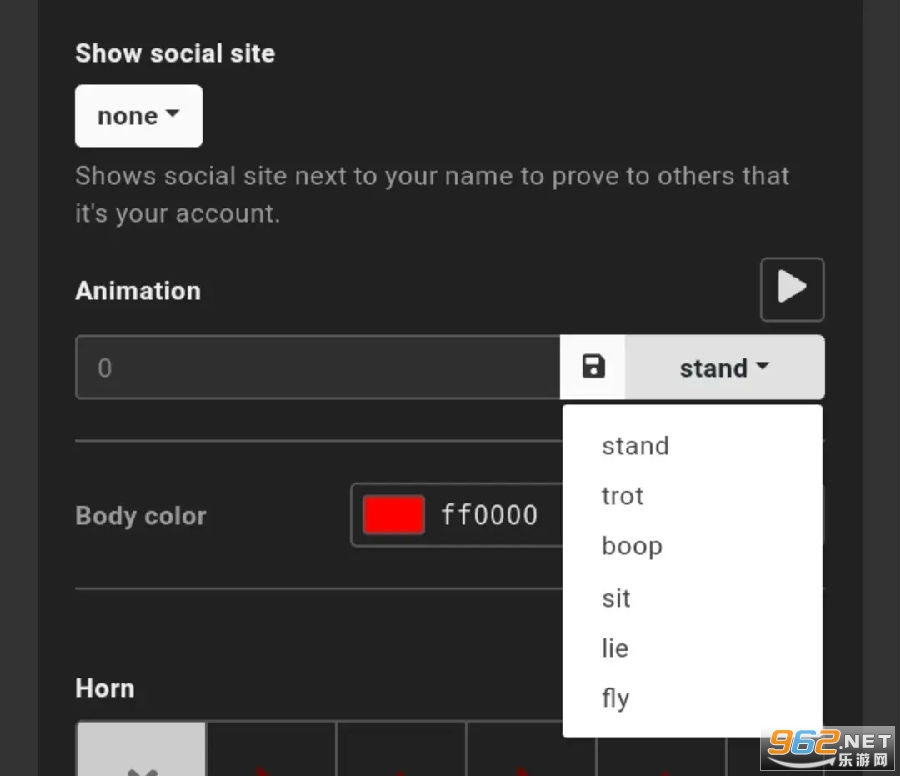
Task: Select the no-horn X option
Action: pos(142,749)
